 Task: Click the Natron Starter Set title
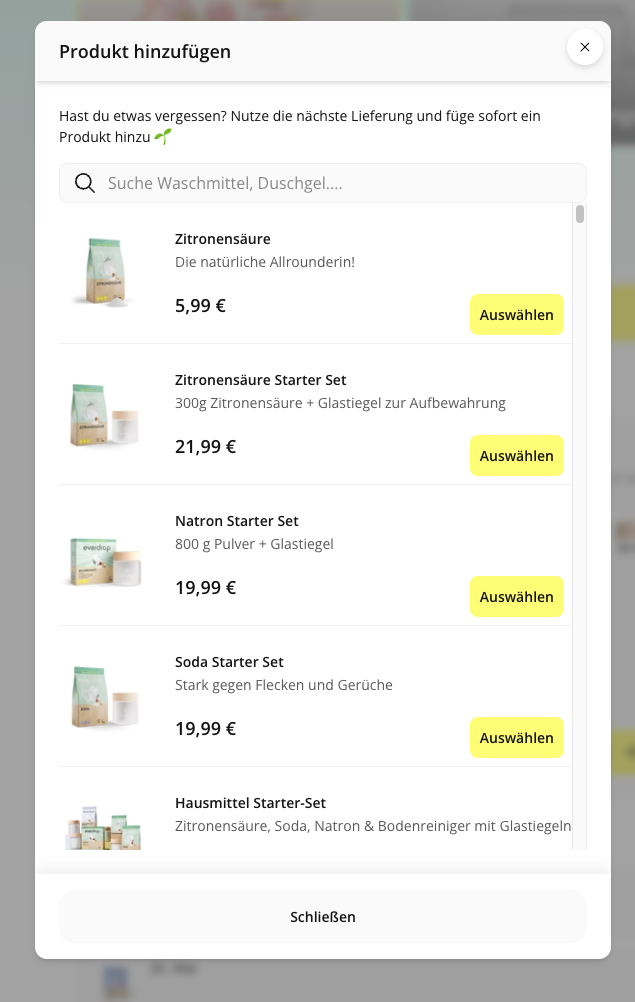click(x=236, y=521)
